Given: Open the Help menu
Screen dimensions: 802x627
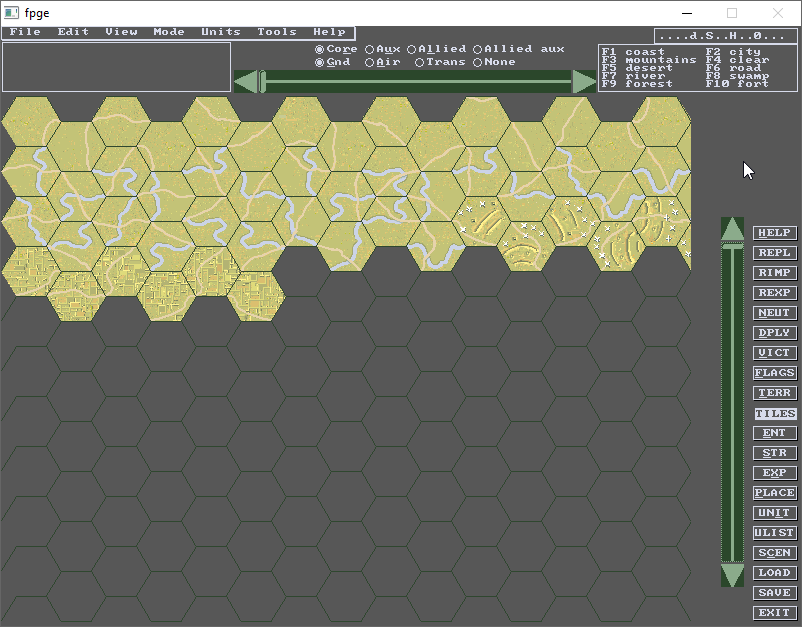Looking at the screenshot, I should click(329, 32).
